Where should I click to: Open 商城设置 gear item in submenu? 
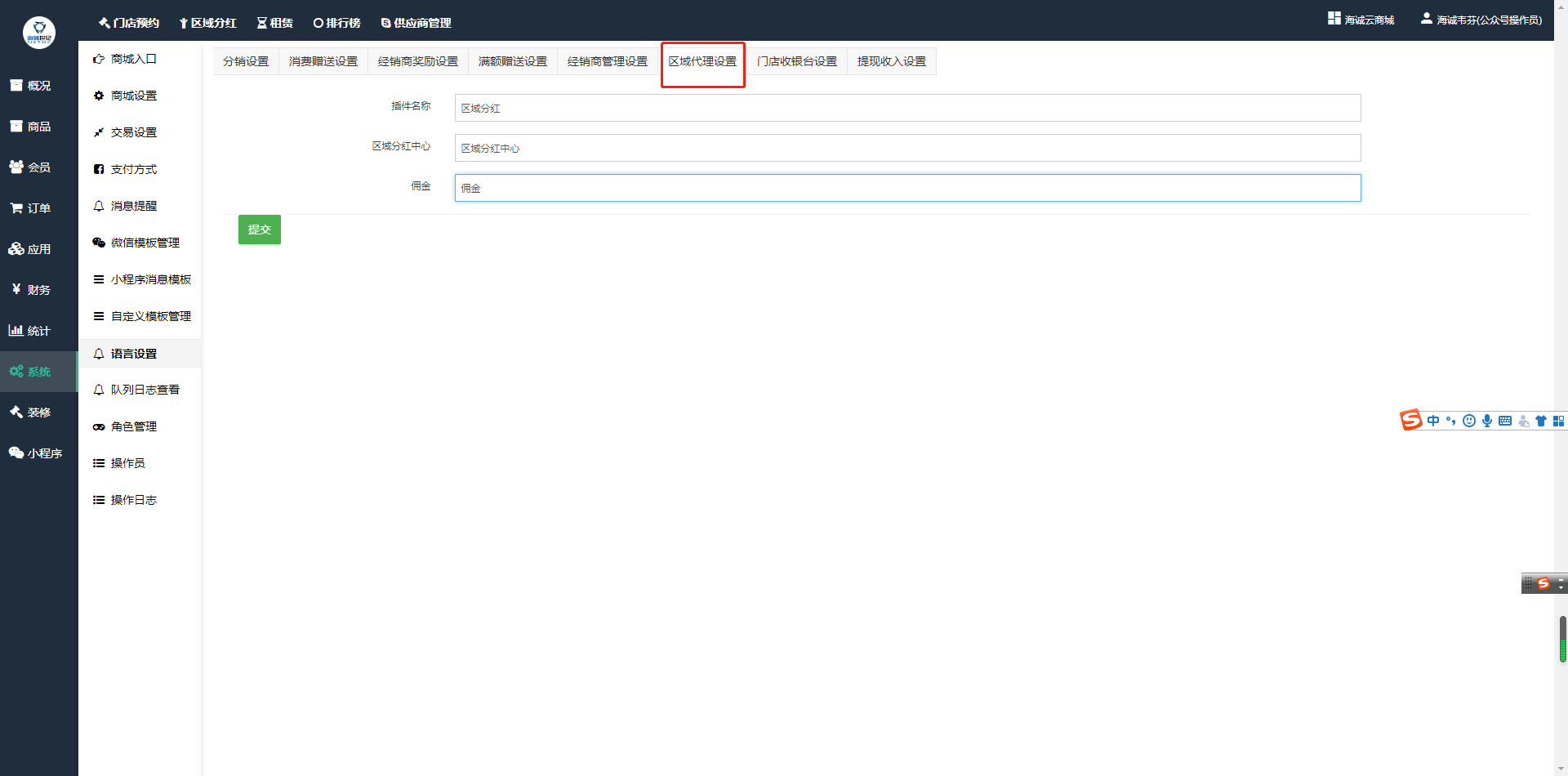pos(125,96)
